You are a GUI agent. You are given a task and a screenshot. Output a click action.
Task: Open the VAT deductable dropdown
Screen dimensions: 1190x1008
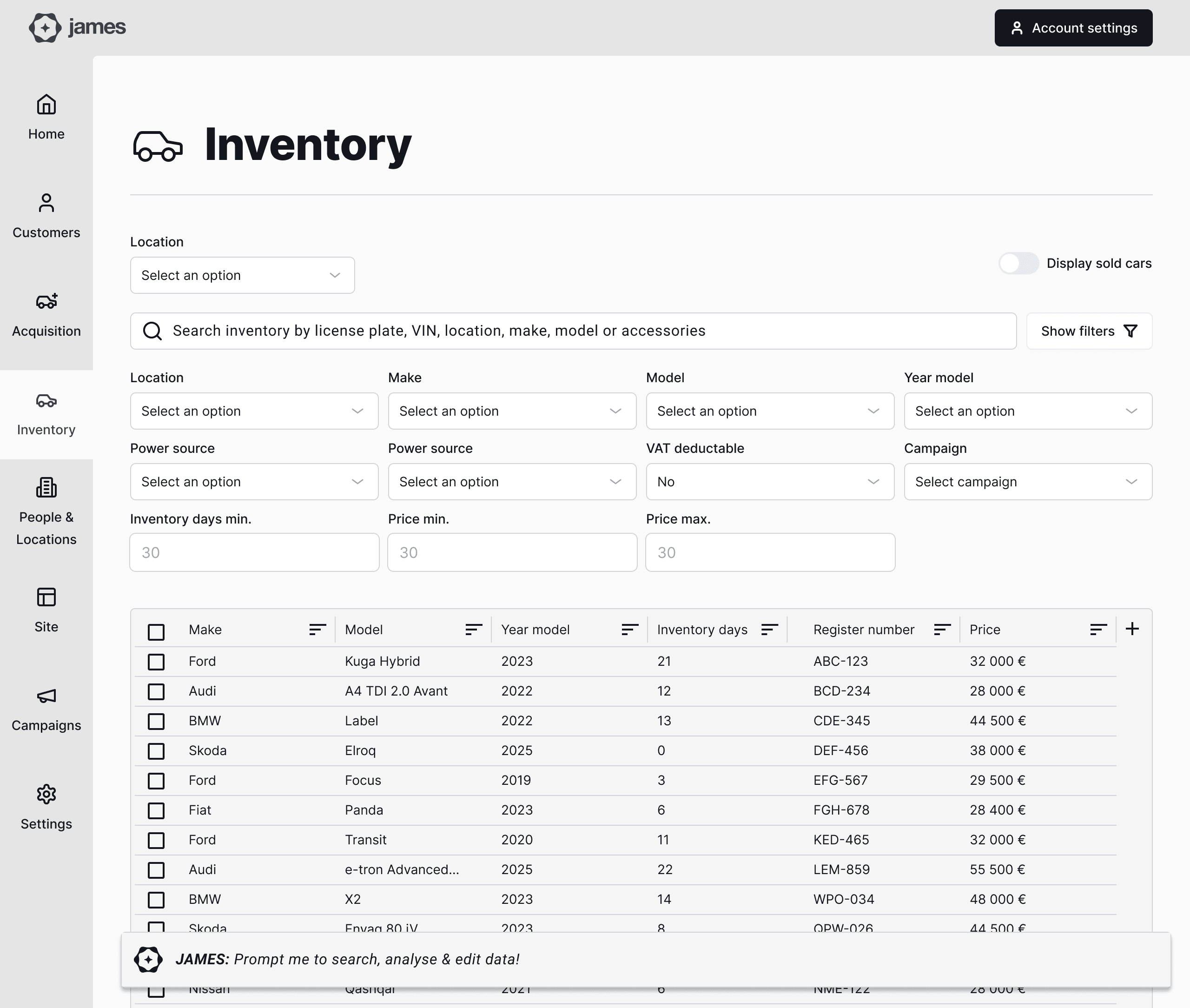point(770,482)
